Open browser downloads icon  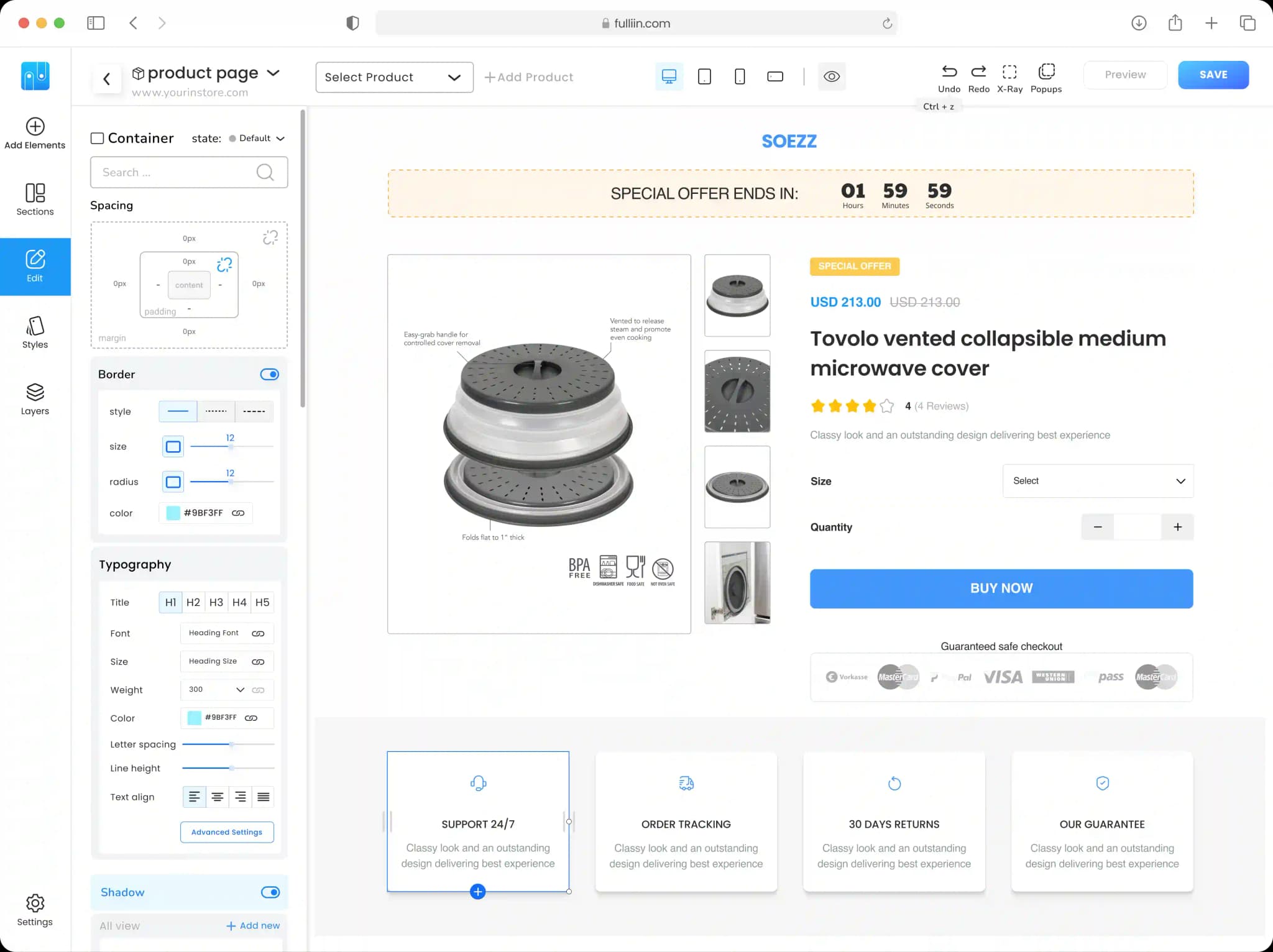pyautogui.click(x=1139, y=23)
